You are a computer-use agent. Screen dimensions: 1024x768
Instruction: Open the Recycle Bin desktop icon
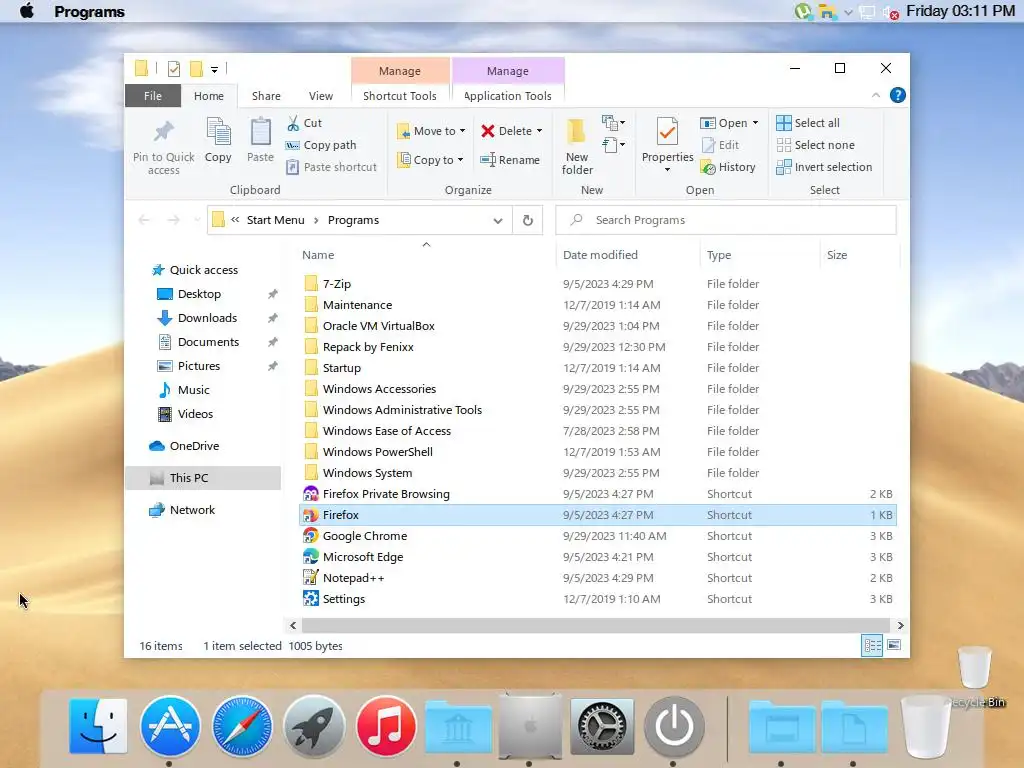977,676
